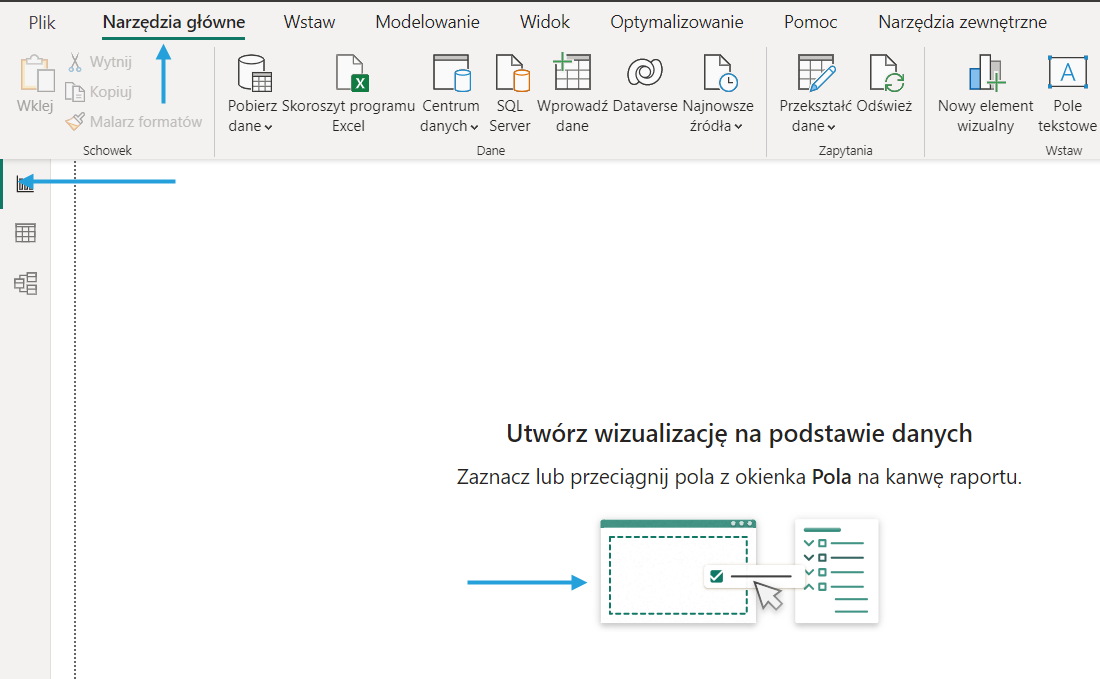Expand Centrum danych dropdown
The image size is (1100, 679).
click(449, 127)
